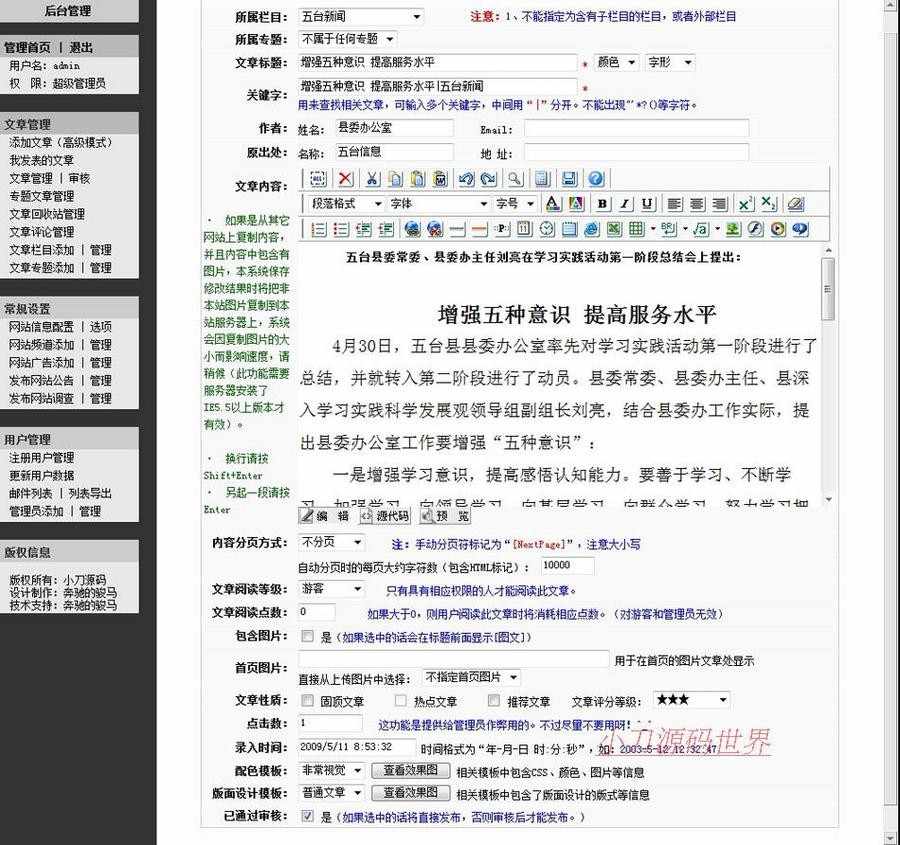Click the author Email input field
This screenshot has height=845, width=900.
coord(637,128)
